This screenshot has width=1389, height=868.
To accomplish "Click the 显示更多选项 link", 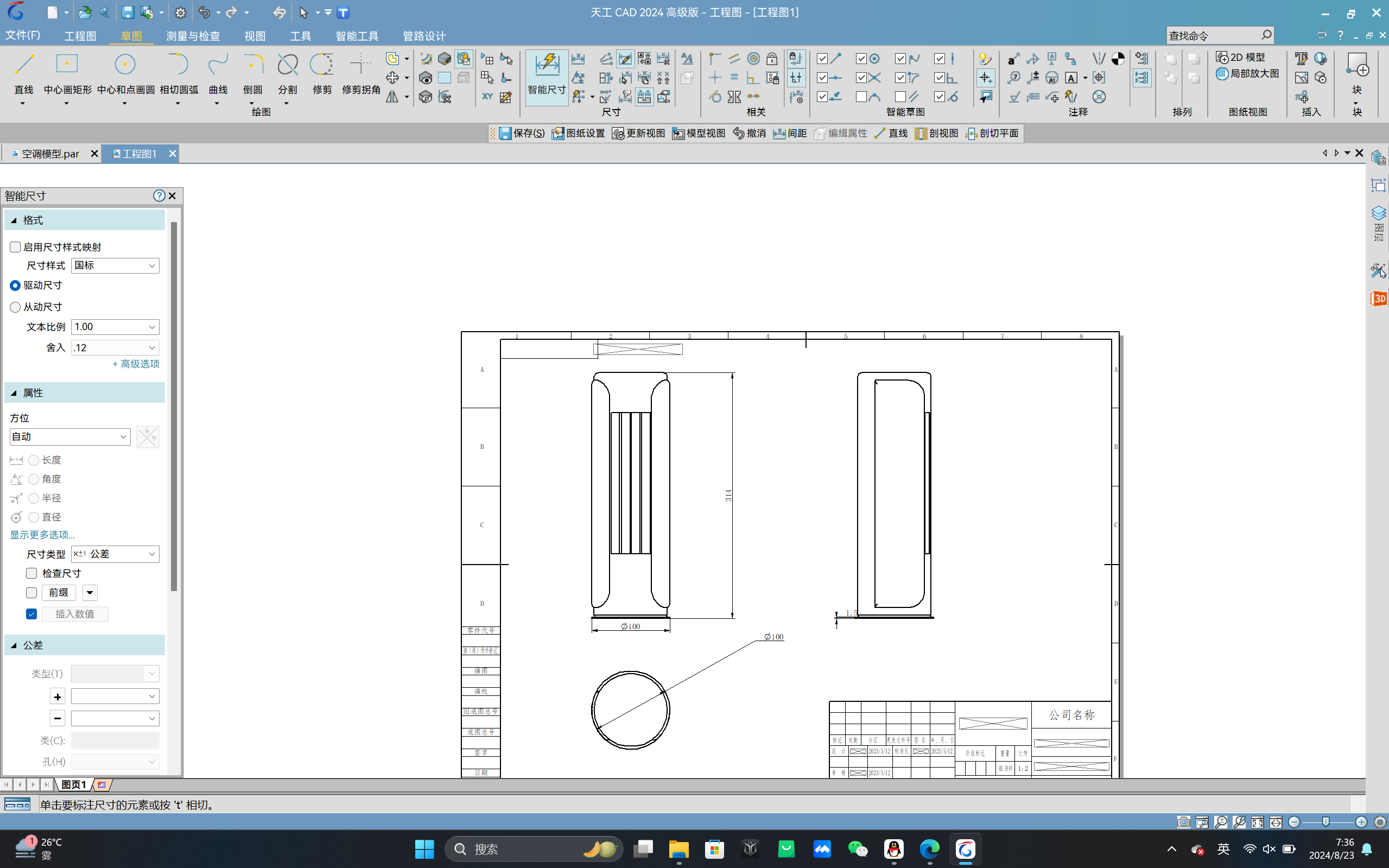I will [42, 535].
